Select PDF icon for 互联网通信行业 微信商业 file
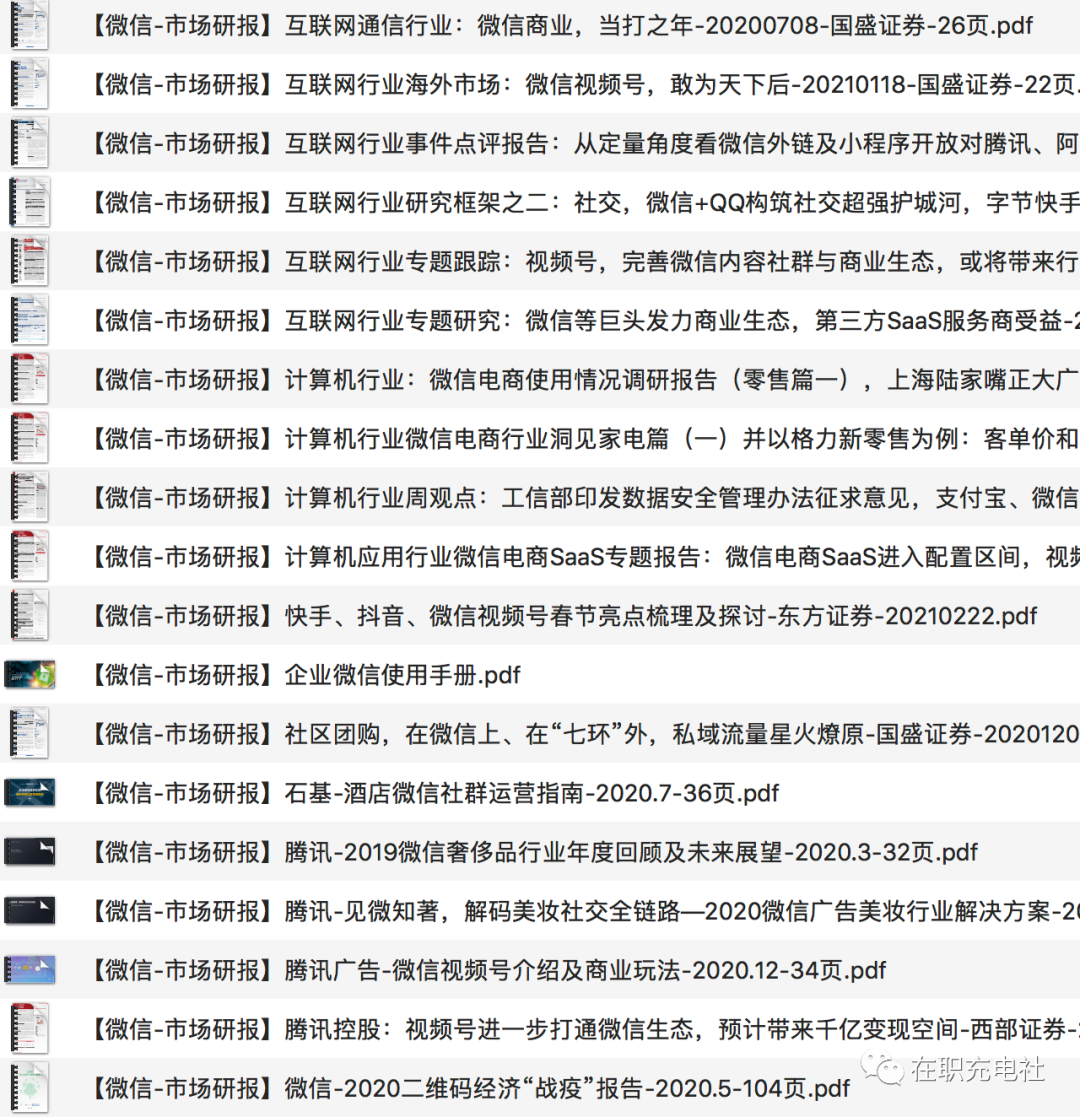Viewport: 1080px width, 1117px height. 29,24
